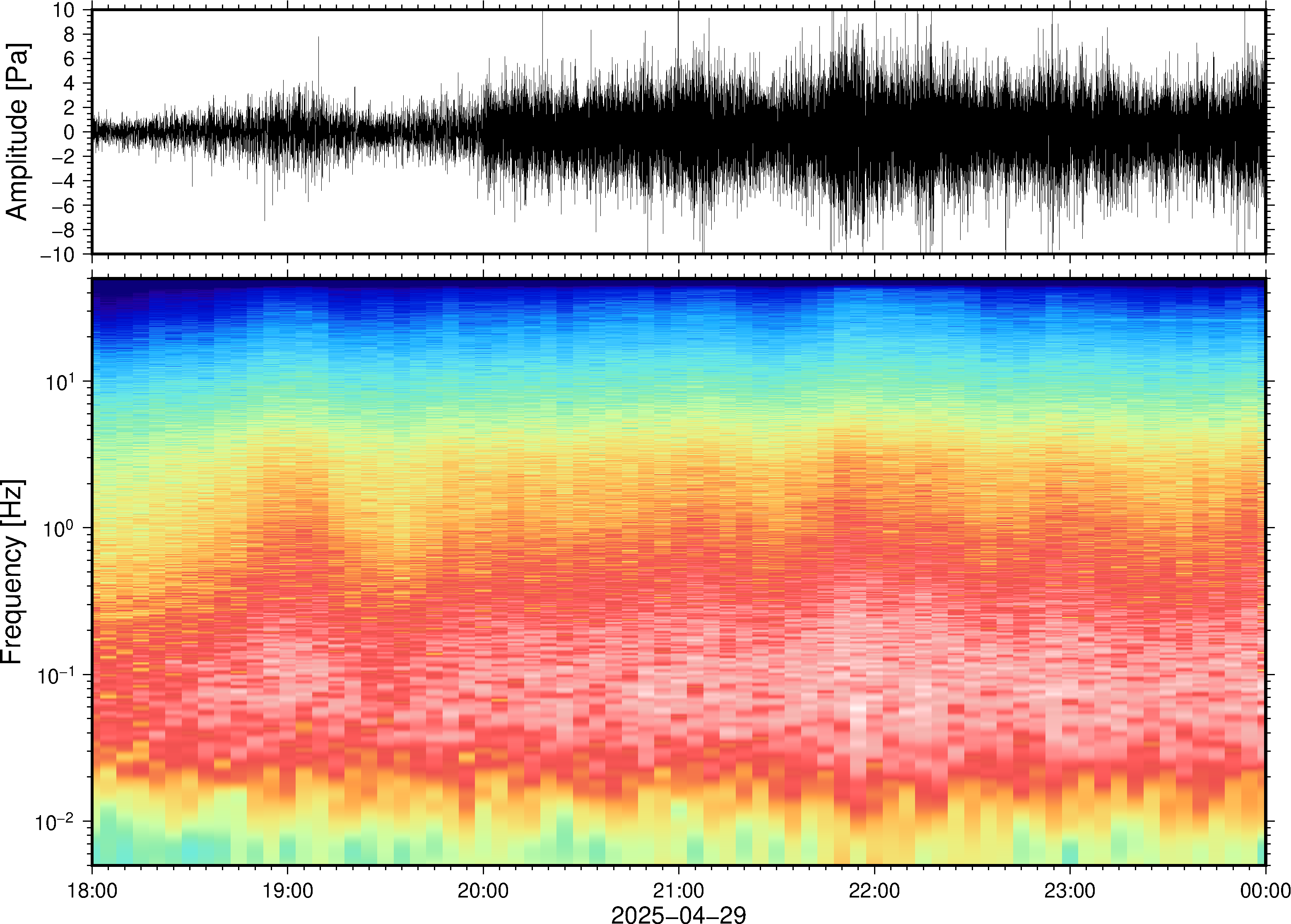The width and height of the screenshot is (1291, 924).
Task: Click the 19:00 time axis label
Action: tap(287, 890)
